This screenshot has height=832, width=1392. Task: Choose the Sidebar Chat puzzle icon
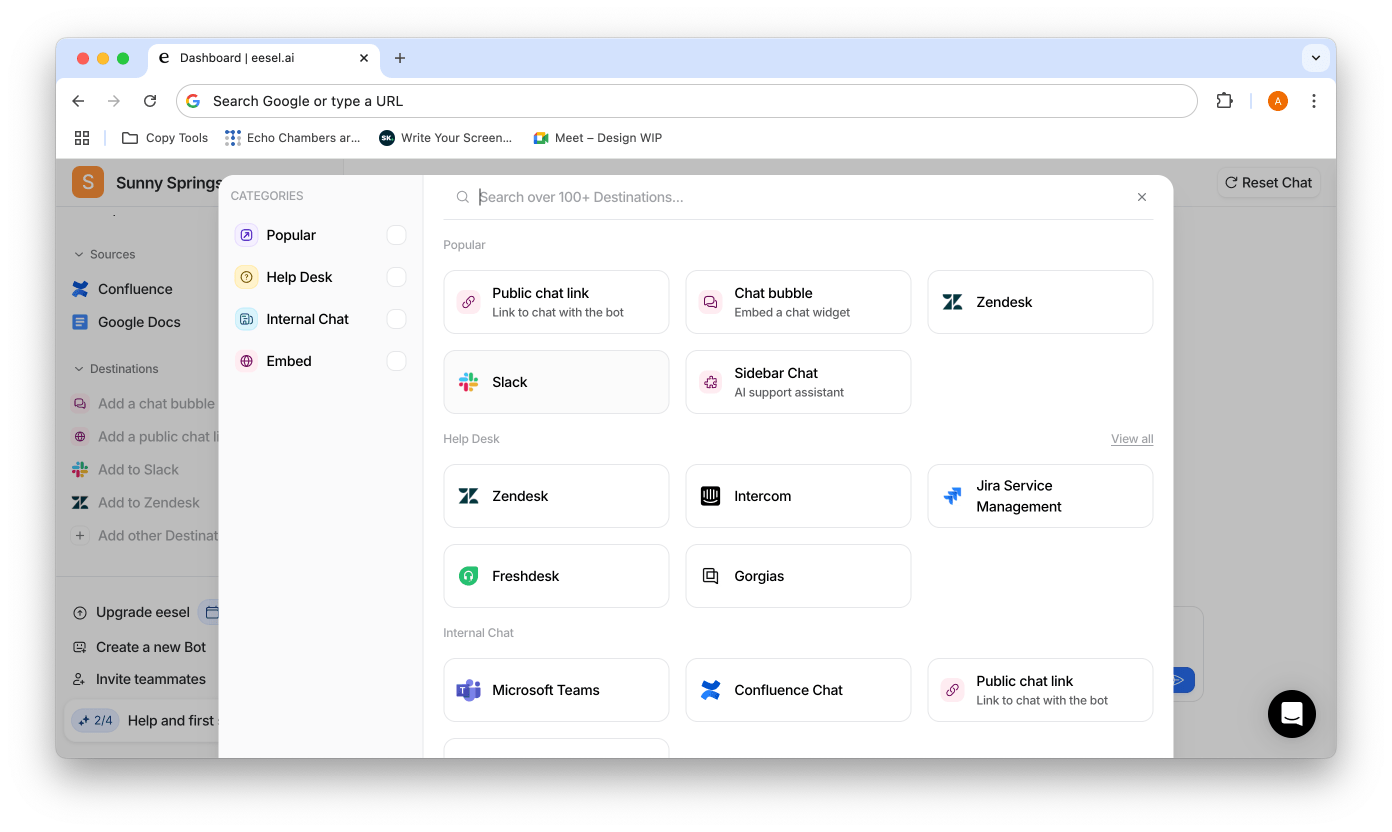click(711, 382)
